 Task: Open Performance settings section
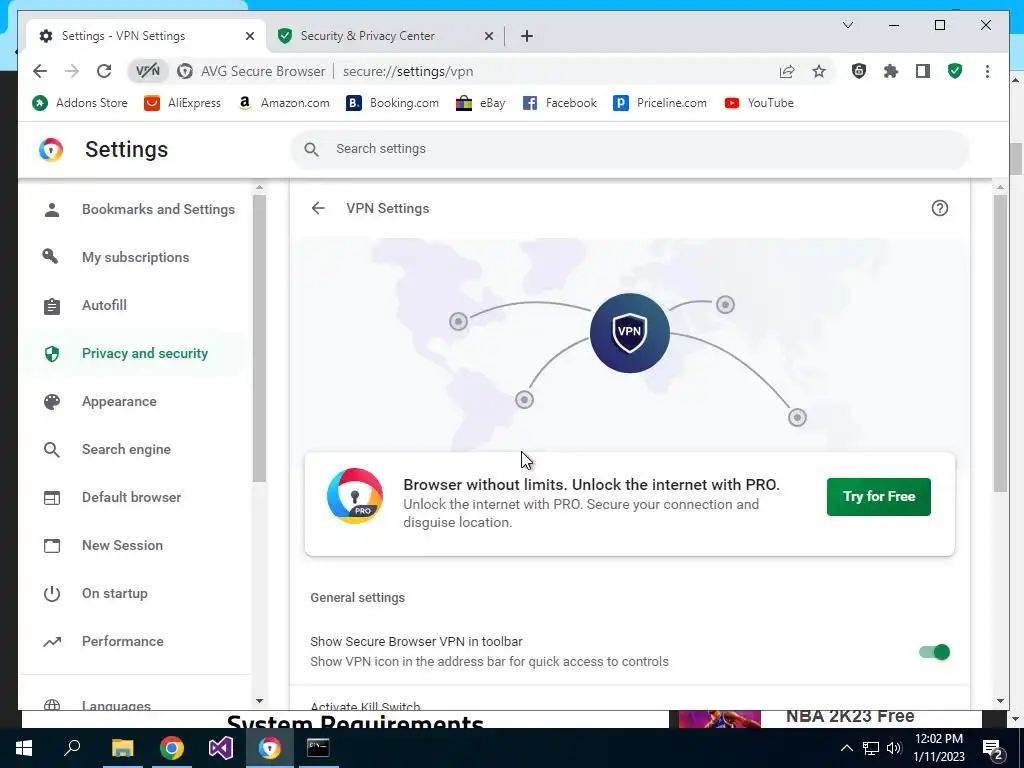point(136,641)
